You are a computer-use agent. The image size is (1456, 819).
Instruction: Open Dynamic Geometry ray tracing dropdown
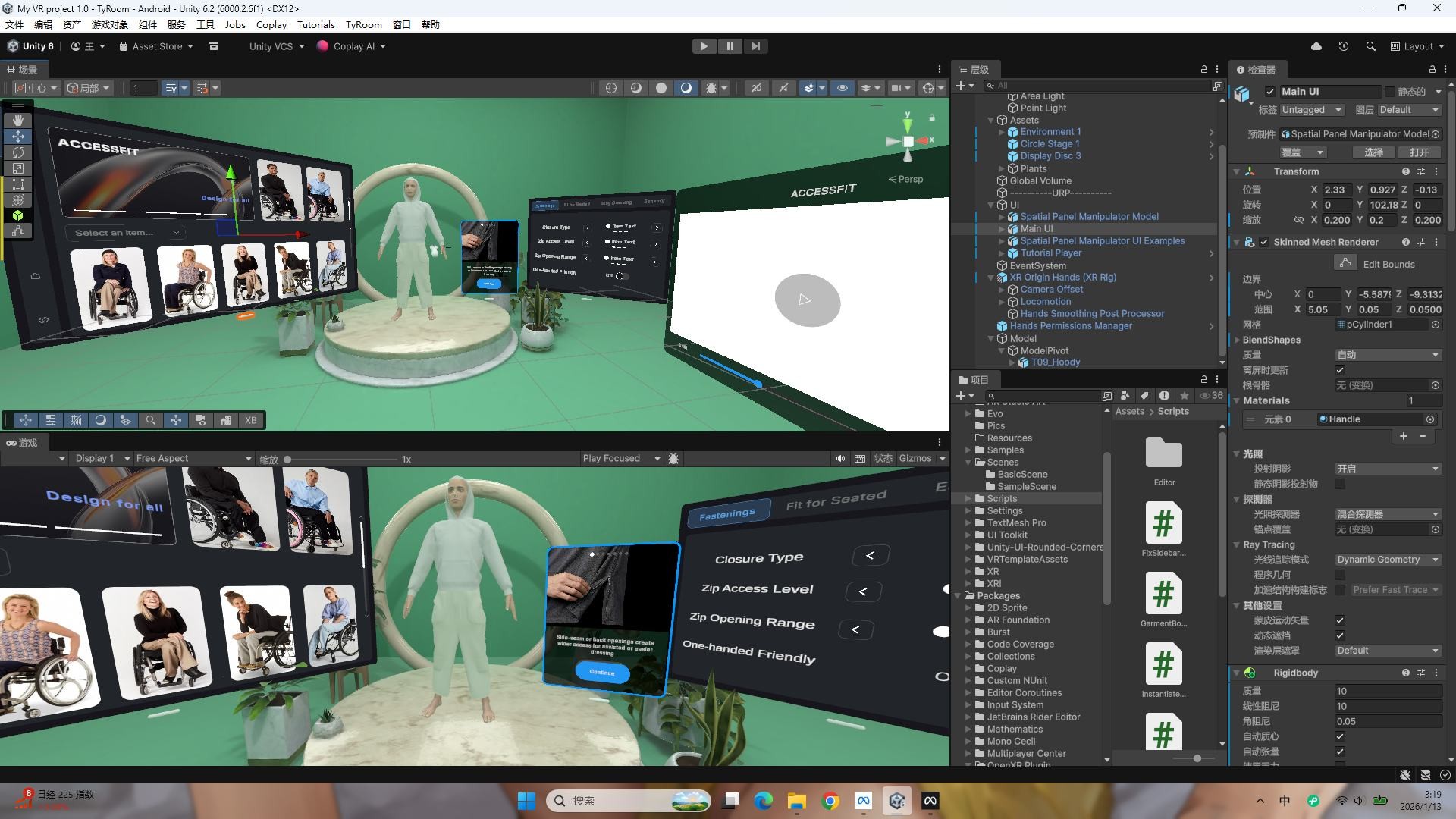(x=1388, y=560)
